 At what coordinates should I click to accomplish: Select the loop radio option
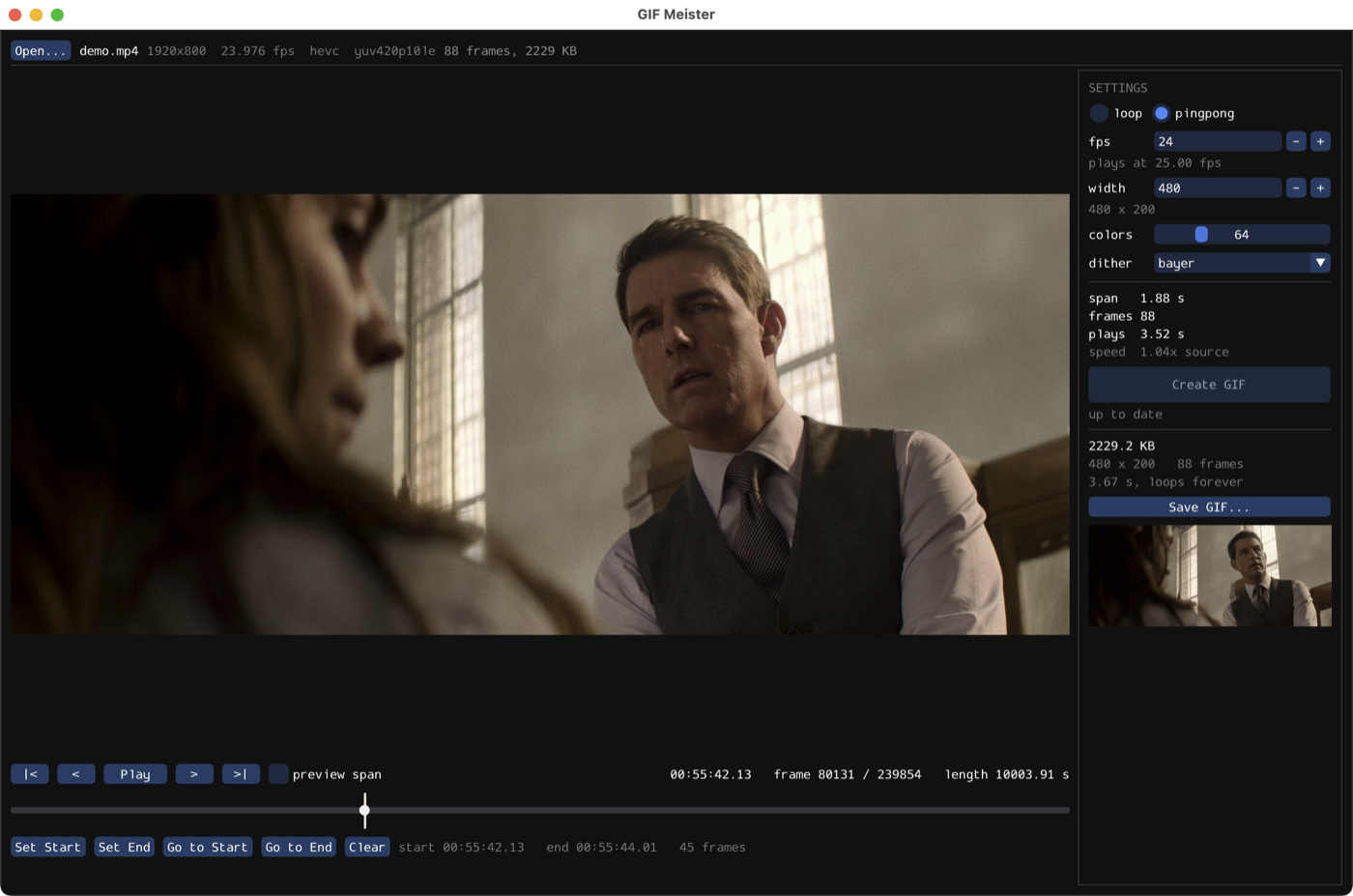tap(1099, 113)
